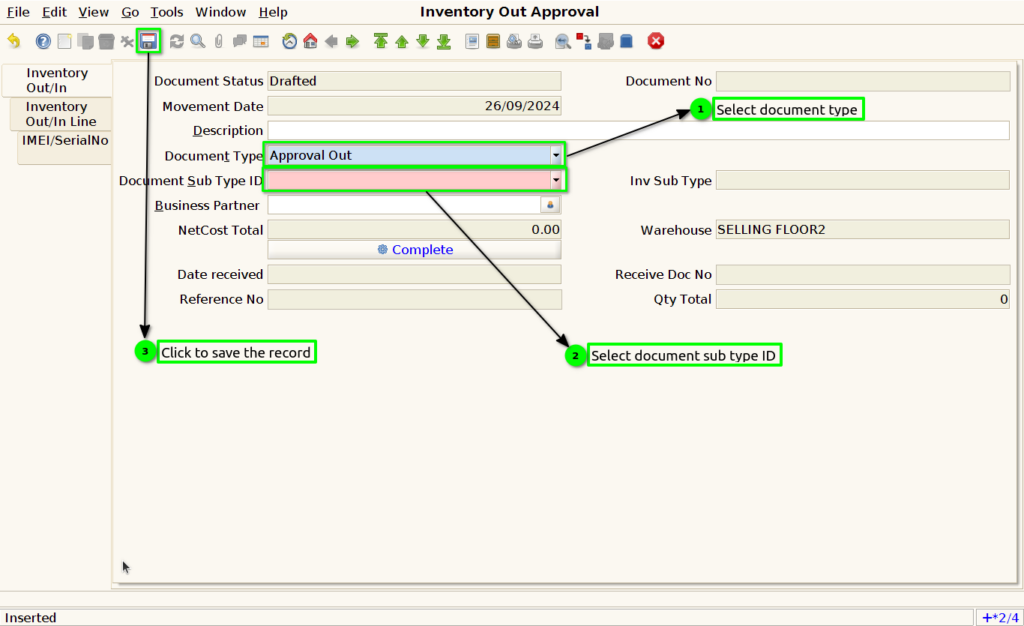Toggle grid view icon in toolbar
Viewport: 1024px width, 626px height.
pyautogui.click(x=261, y=41)
